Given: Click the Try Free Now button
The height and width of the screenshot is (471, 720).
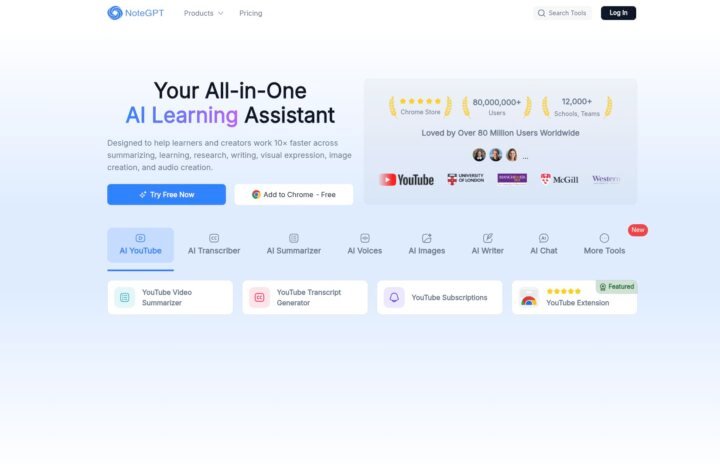Looking at the screenshot, I should click(x=166, y=195).
